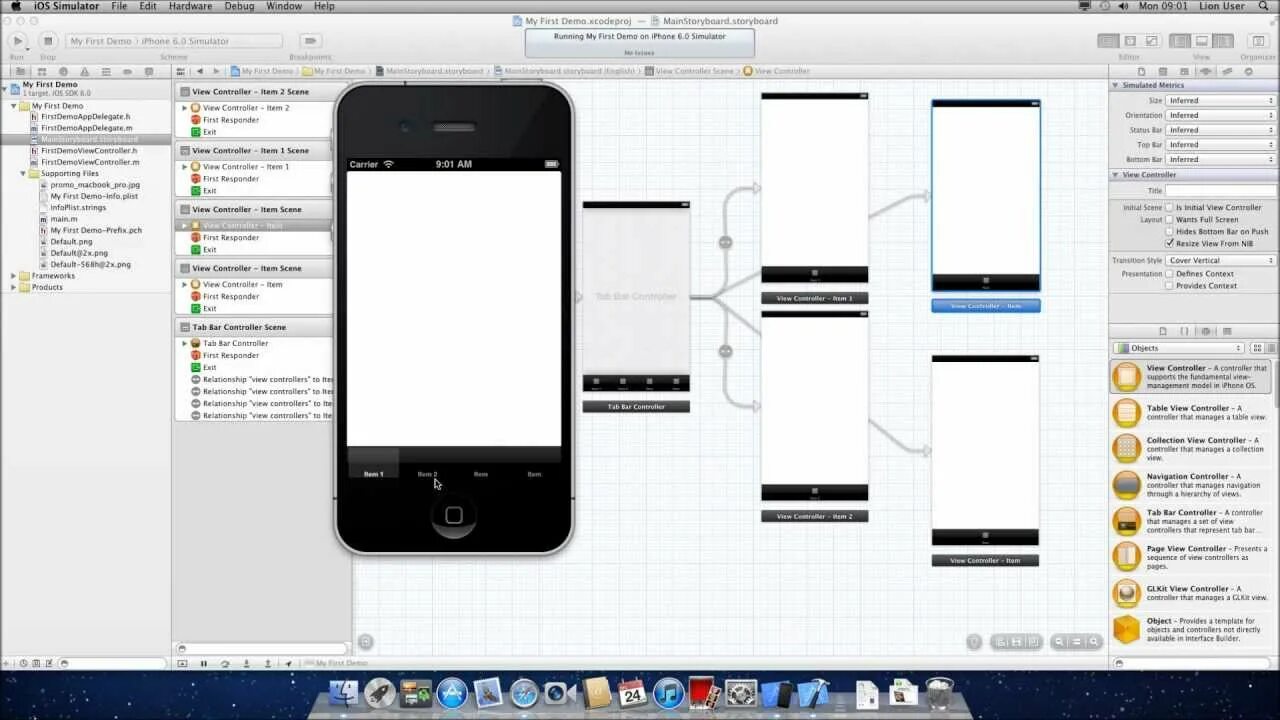Check Defines Context
Screen dimensions: 1280x720
pos(1169,273)
